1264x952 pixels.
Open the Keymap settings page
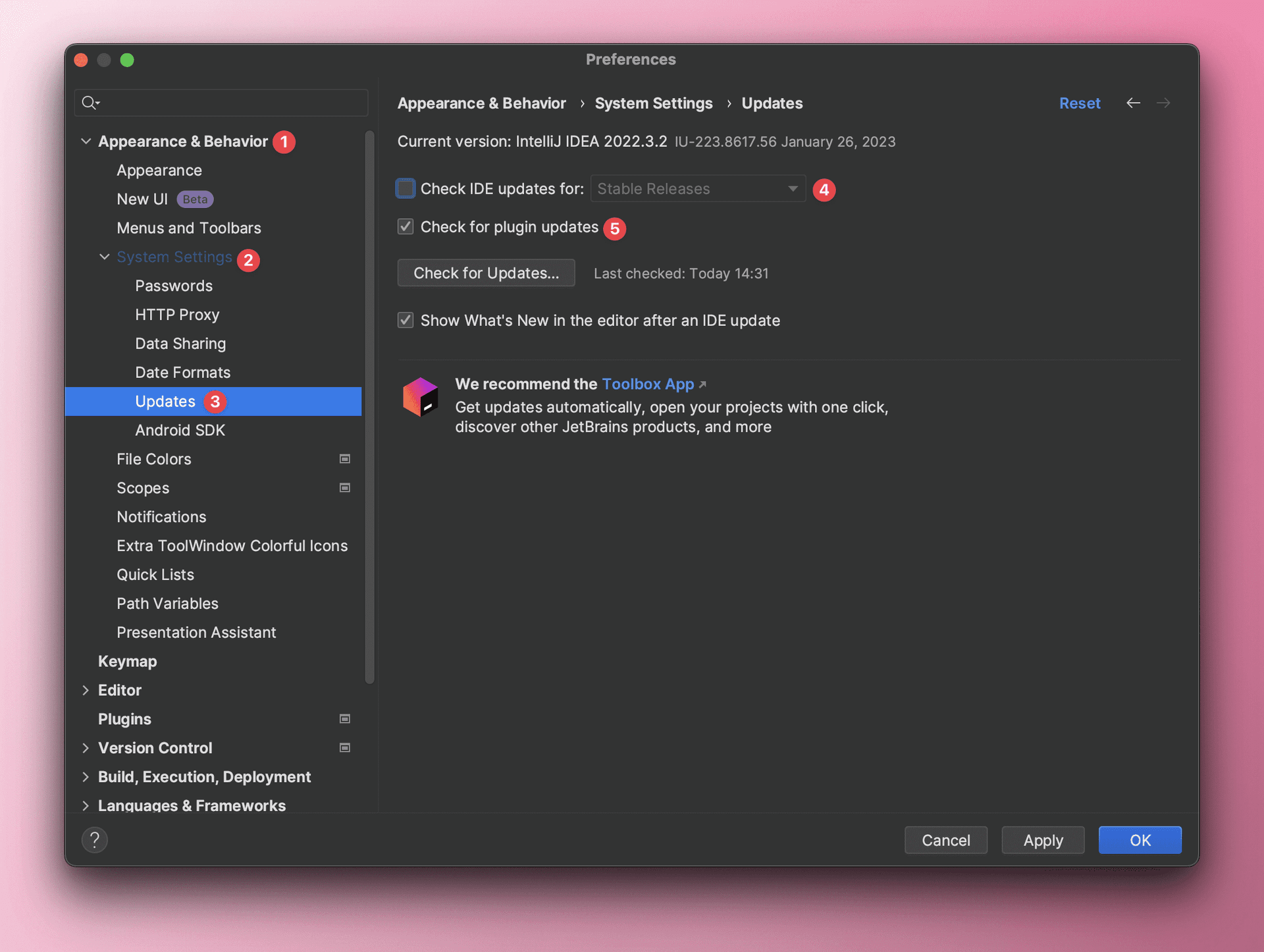click(127, 661)
